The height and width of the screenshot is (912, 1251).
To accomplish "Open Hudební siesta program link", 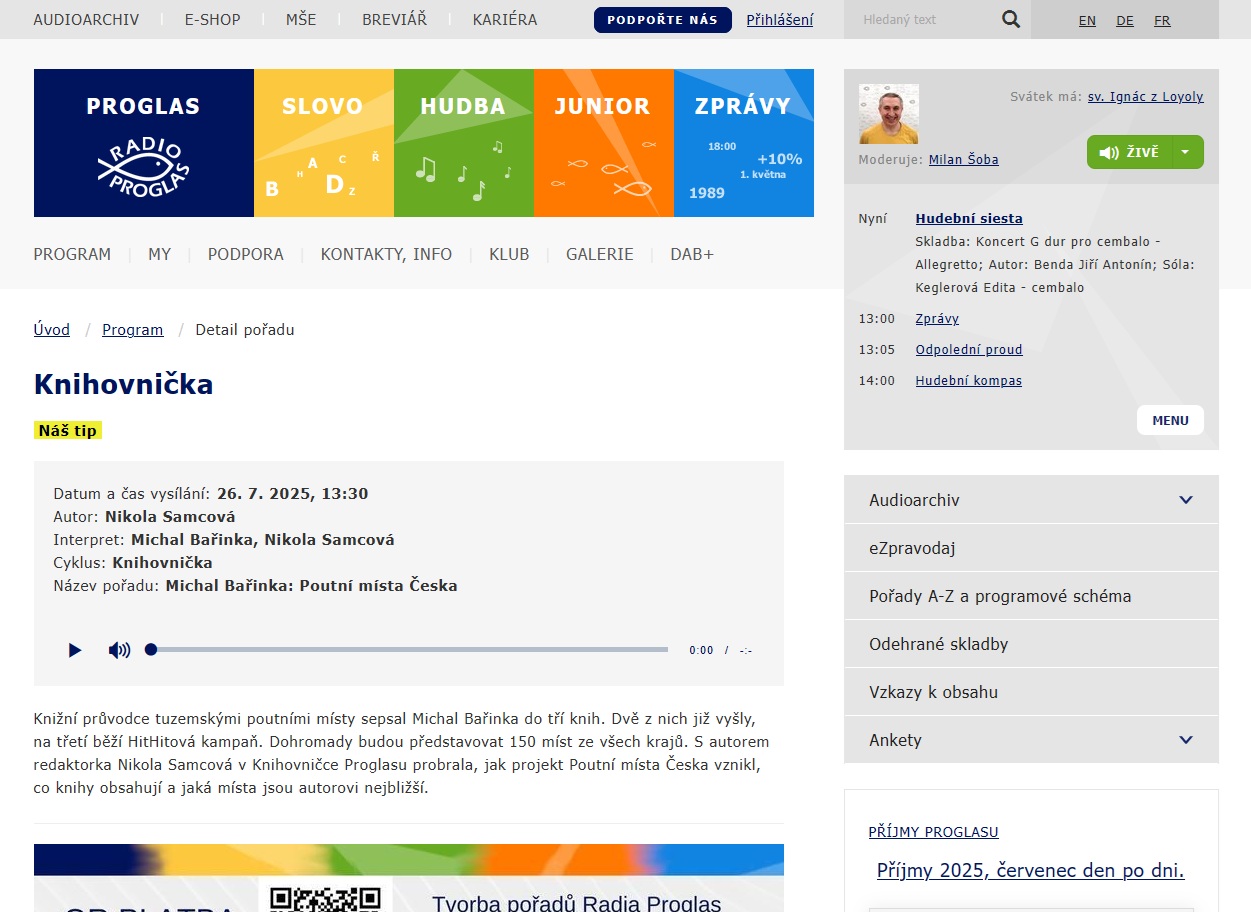I will (969, 218).
